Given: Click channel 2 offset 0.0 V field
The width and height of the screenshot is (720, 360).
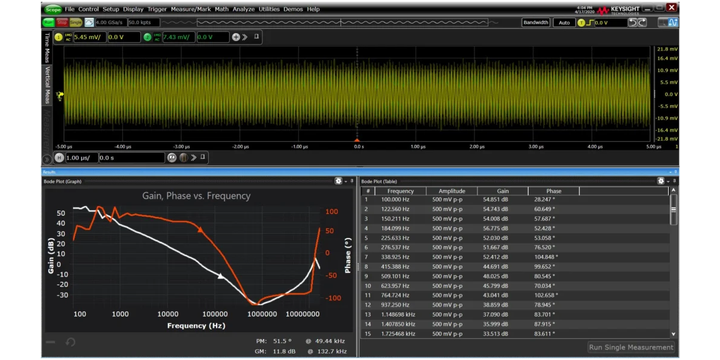Looking at the screenshot, I should pos(213,37).
